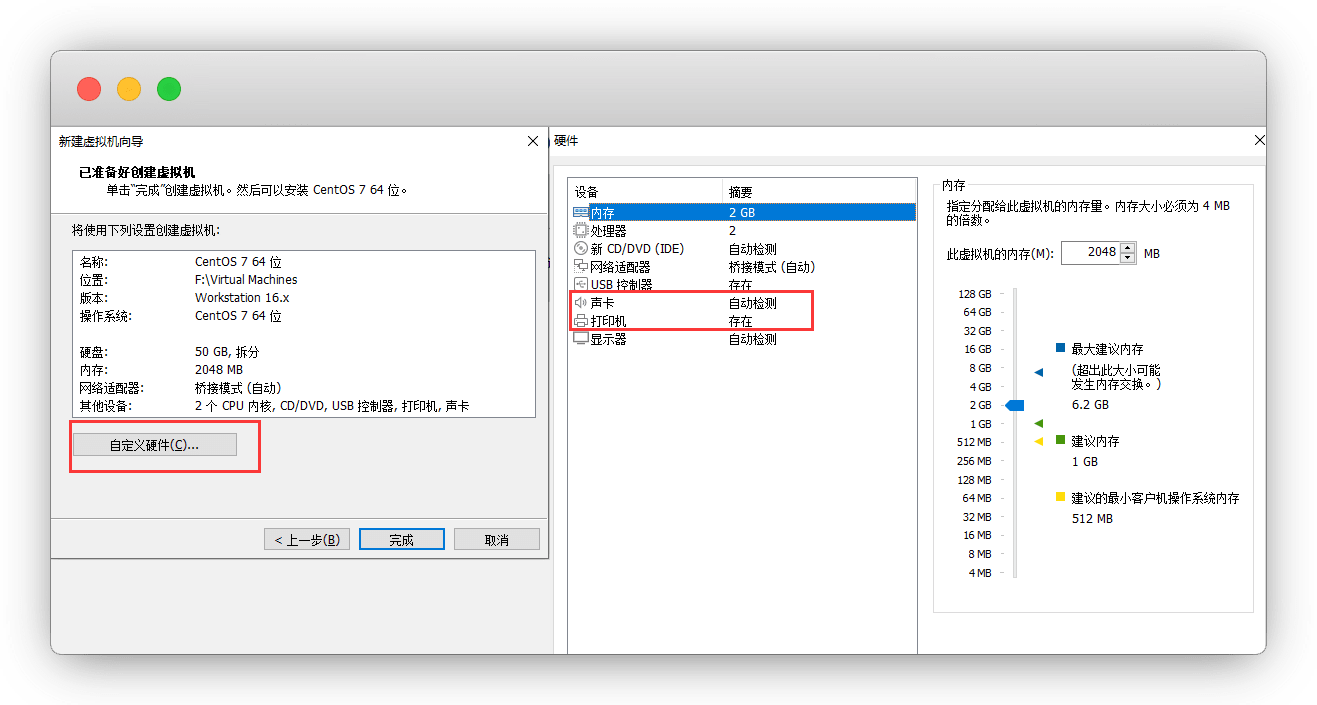Click the 设备 column header
Viewport: 1317px width, 705px height.
click(645, 191)
